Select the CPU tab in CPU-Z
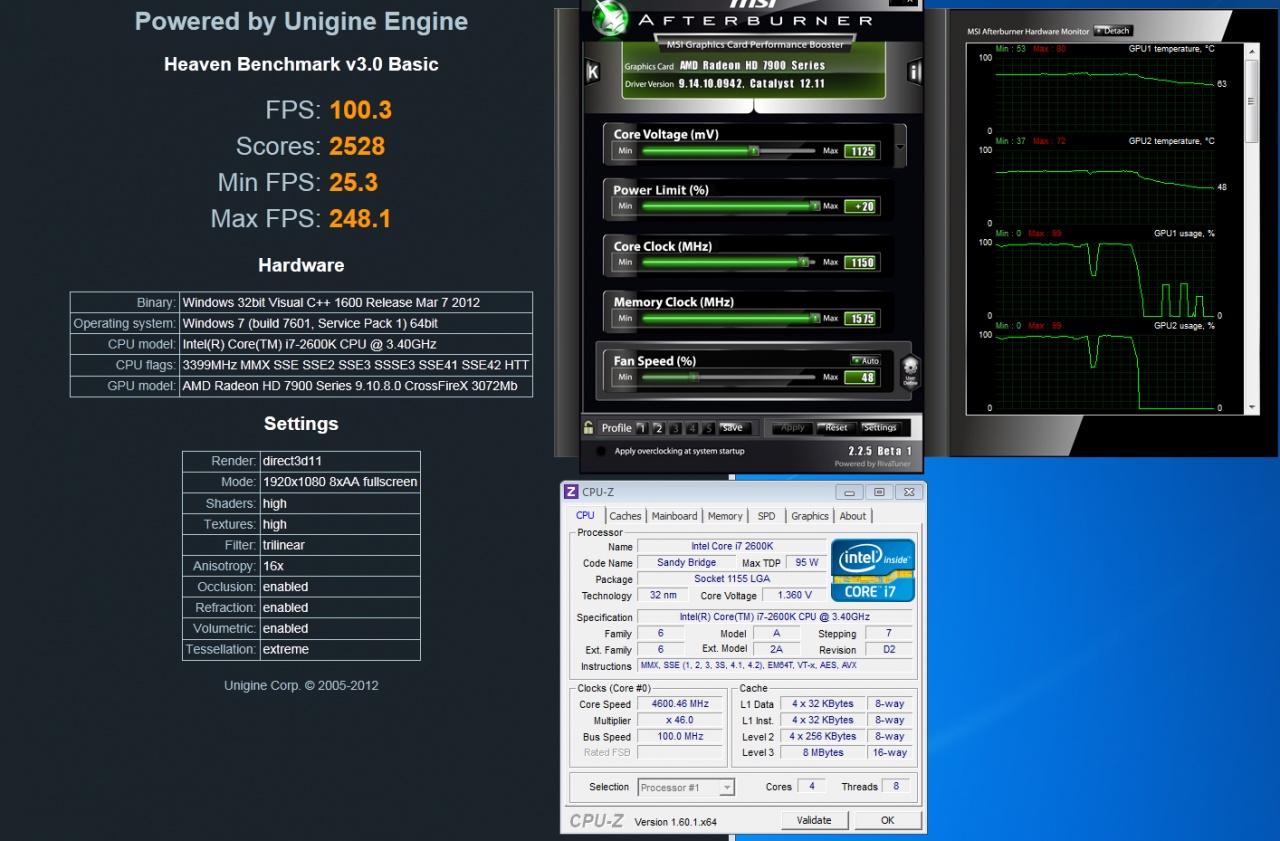The image size is (1280, 841). [x=585, y=515]
